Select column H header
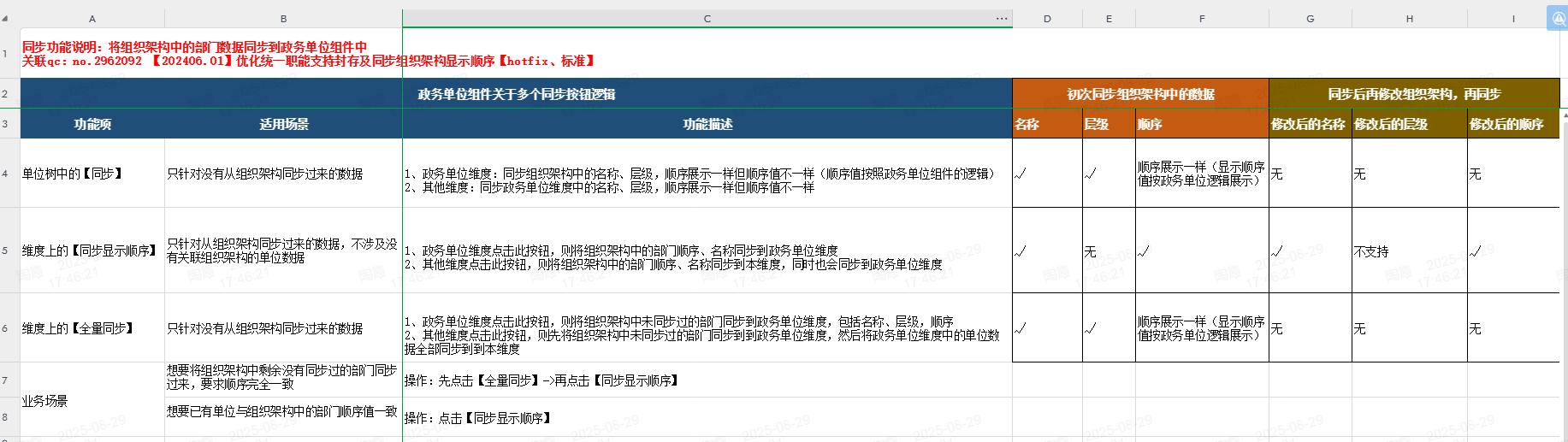This screenshot has height=442, width=1568. [1409, 19]
